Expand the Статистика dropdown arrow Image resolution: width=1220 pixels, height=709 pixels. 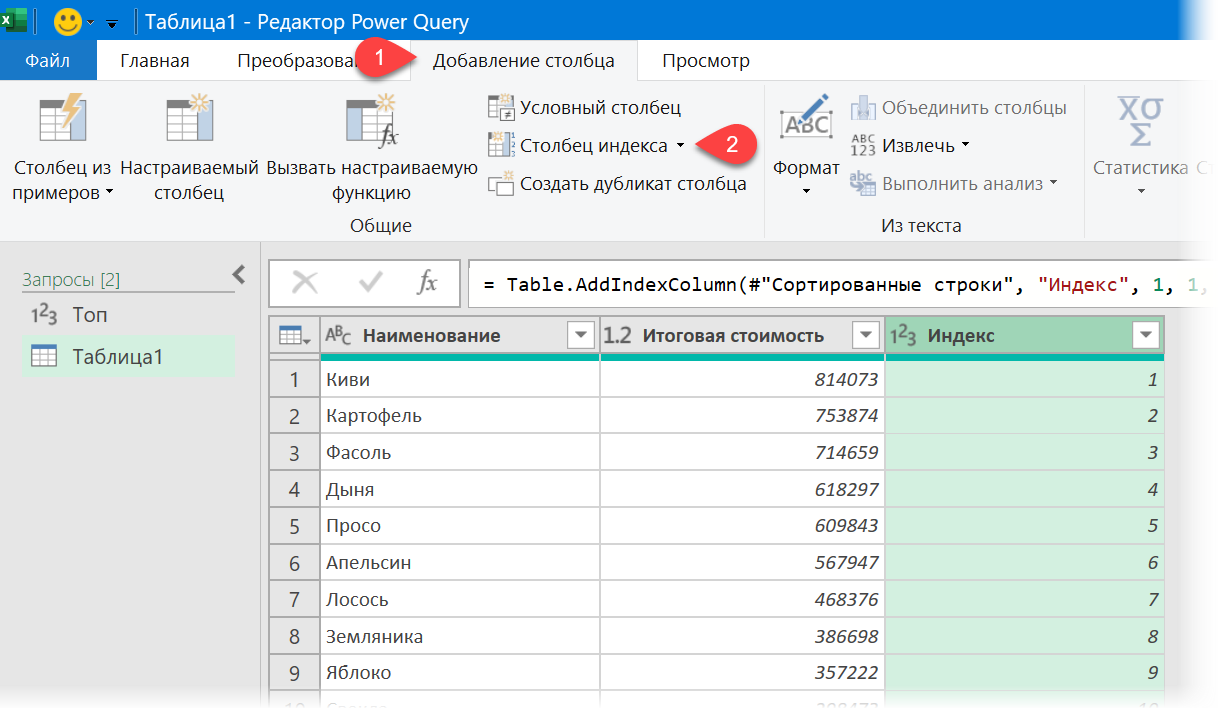(1140, 190)
